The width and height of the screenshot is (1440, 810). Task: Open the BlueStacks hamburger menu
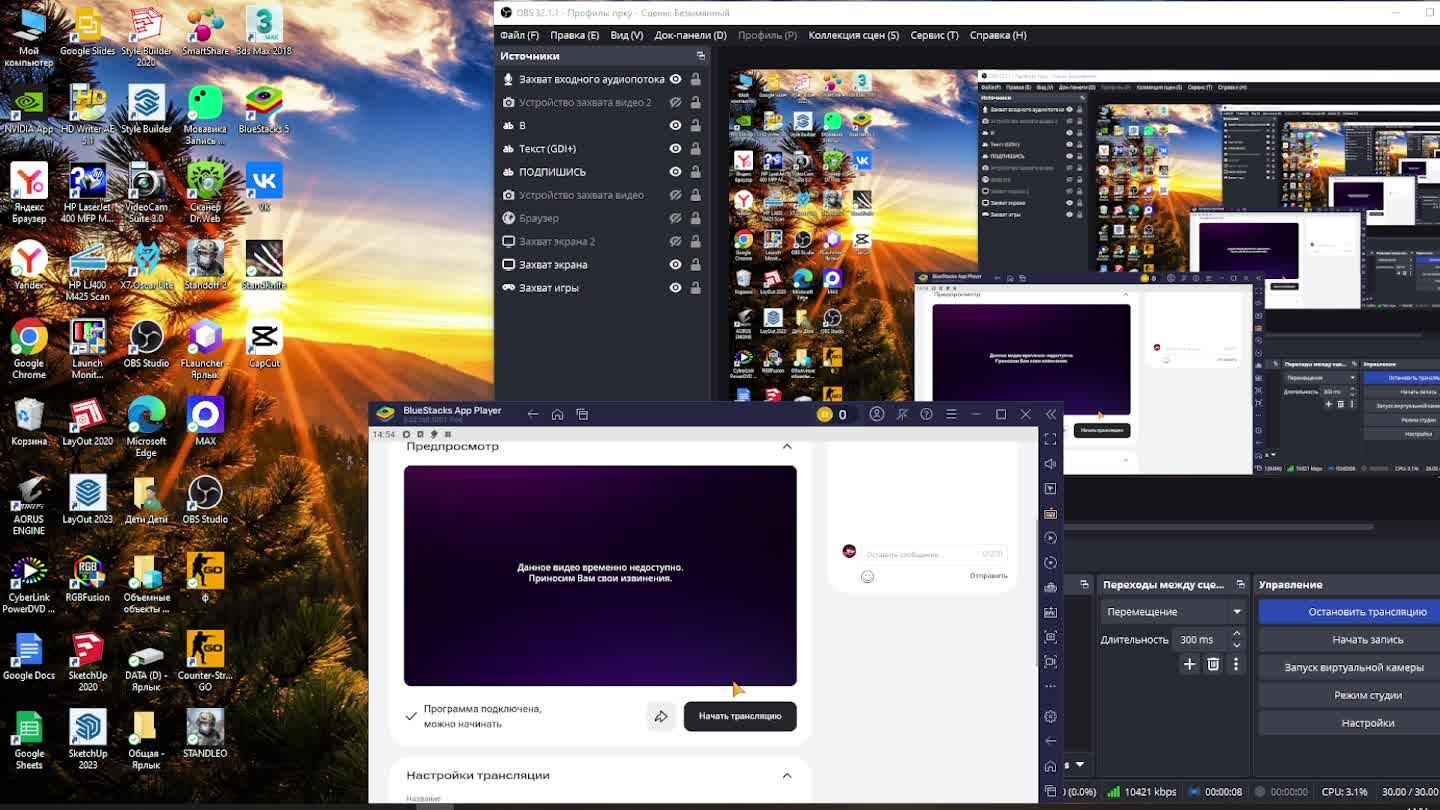pyautogui.click(x=951, y=414)
